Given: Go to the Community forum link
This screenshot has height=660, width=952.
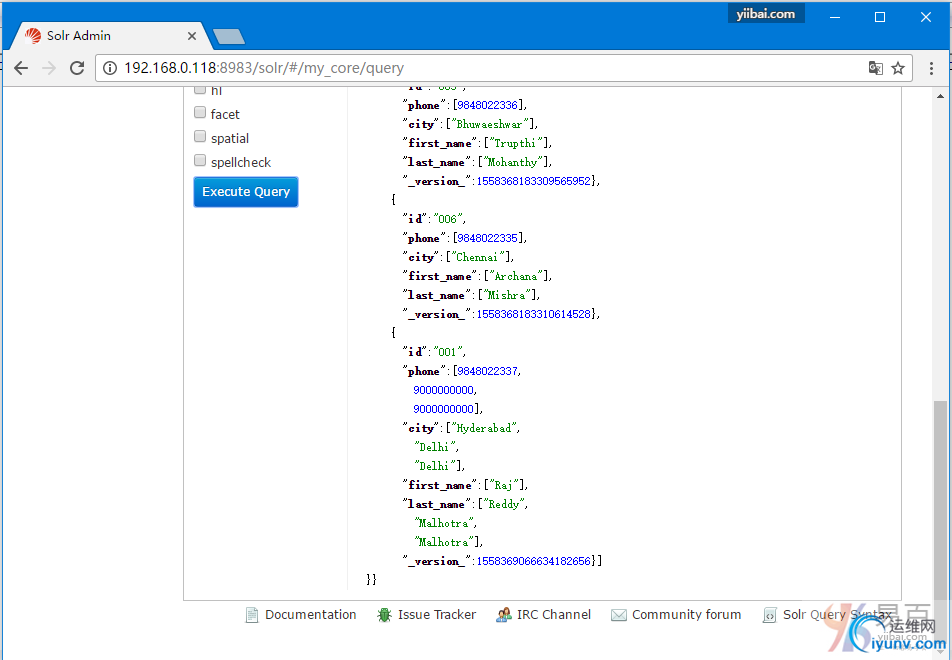Looking at the screenshot, I should pos(687,614).
